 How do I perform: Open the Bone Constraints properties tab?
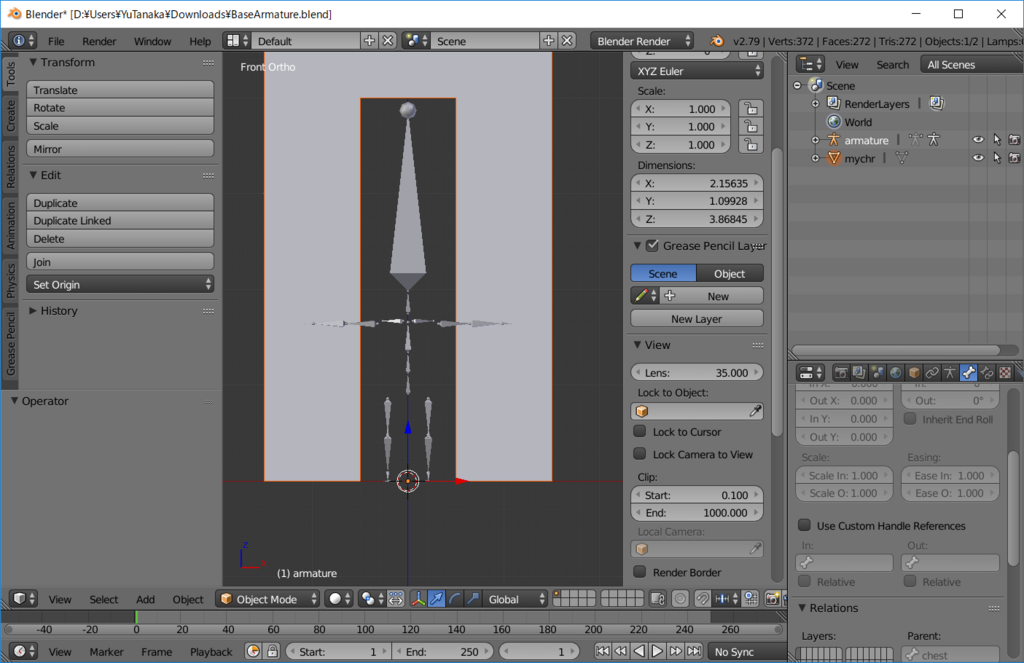(987, 373)
